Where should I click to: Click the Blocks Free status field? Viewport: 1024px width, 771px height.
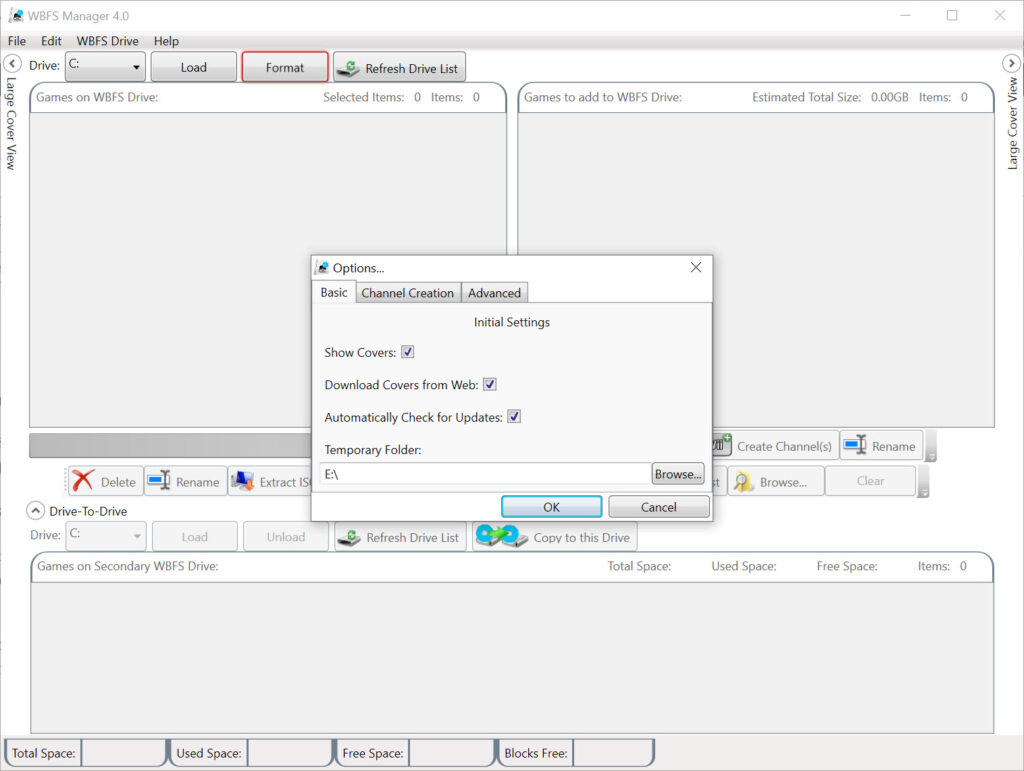click(613, 753)
